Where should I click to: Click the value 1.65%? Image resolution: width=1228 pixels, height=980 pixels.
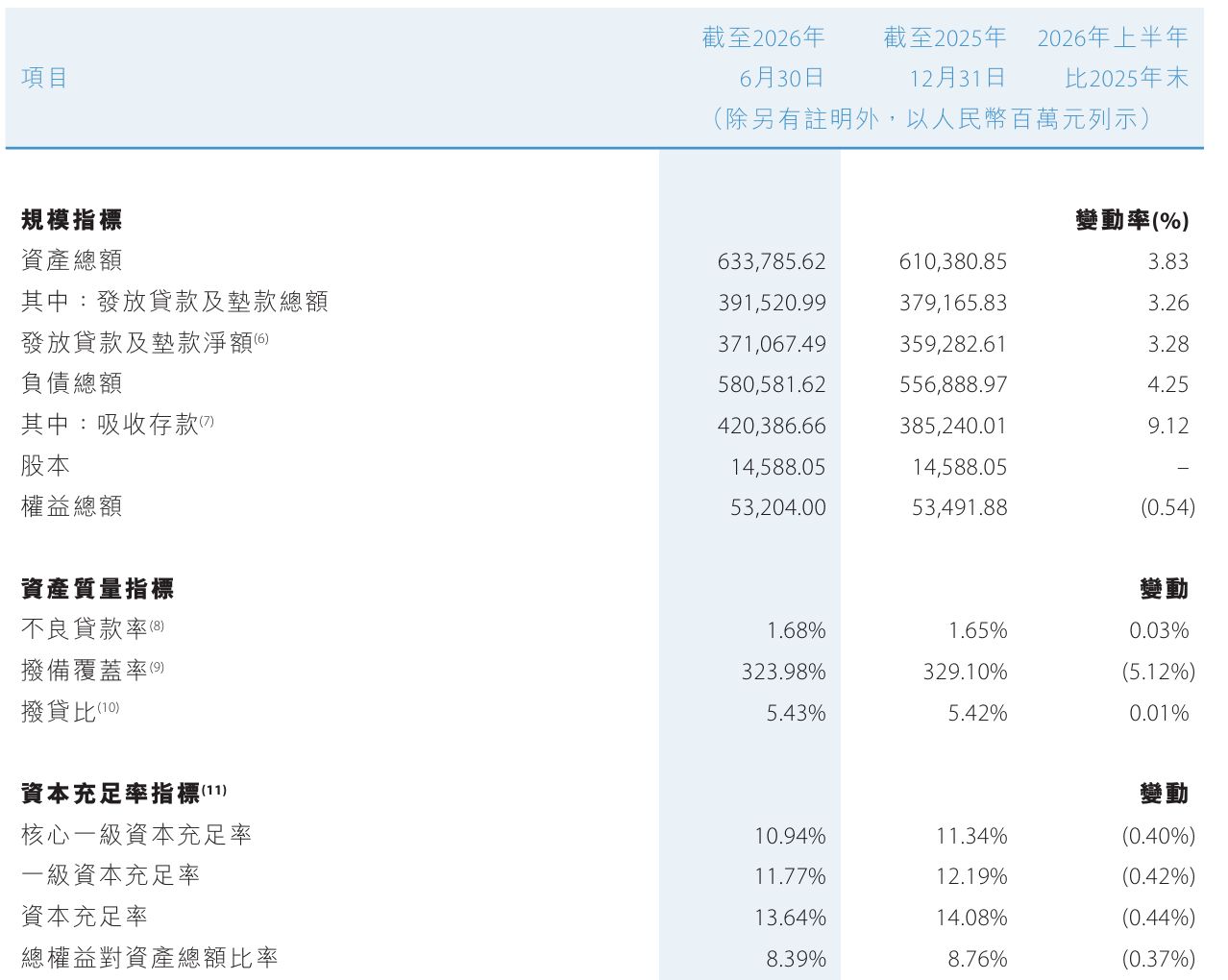[x=977, y=630]
